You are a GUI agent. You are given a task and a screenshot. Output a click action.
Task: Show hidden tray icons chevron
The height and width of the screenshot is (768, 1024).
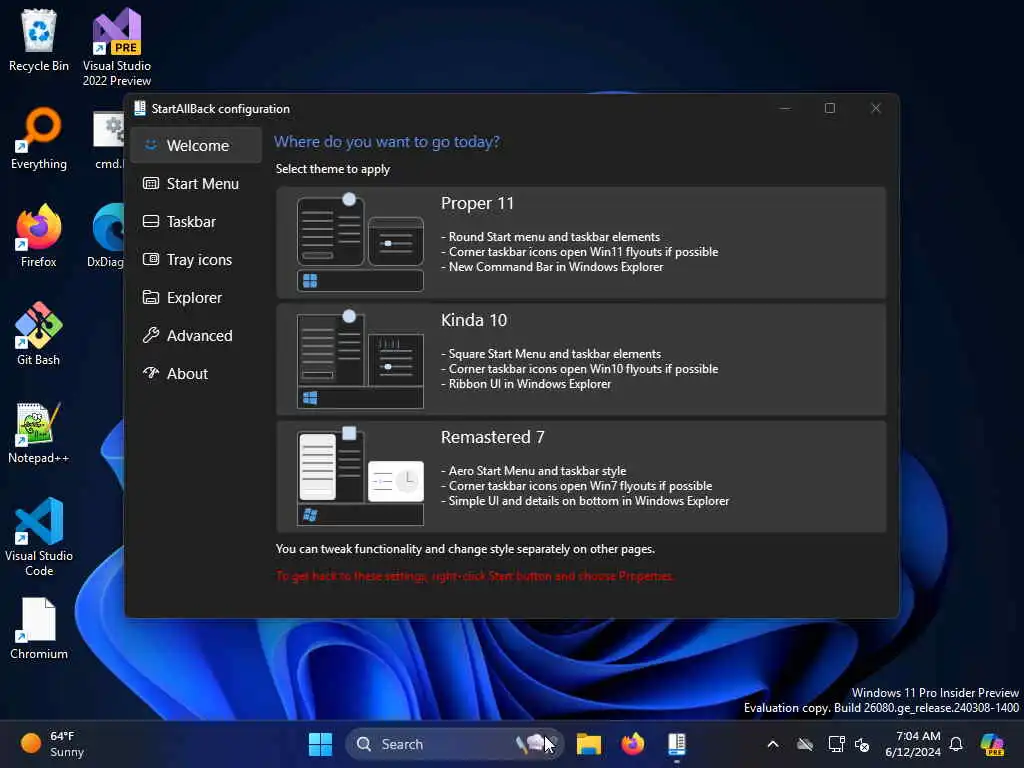[773, 744]
